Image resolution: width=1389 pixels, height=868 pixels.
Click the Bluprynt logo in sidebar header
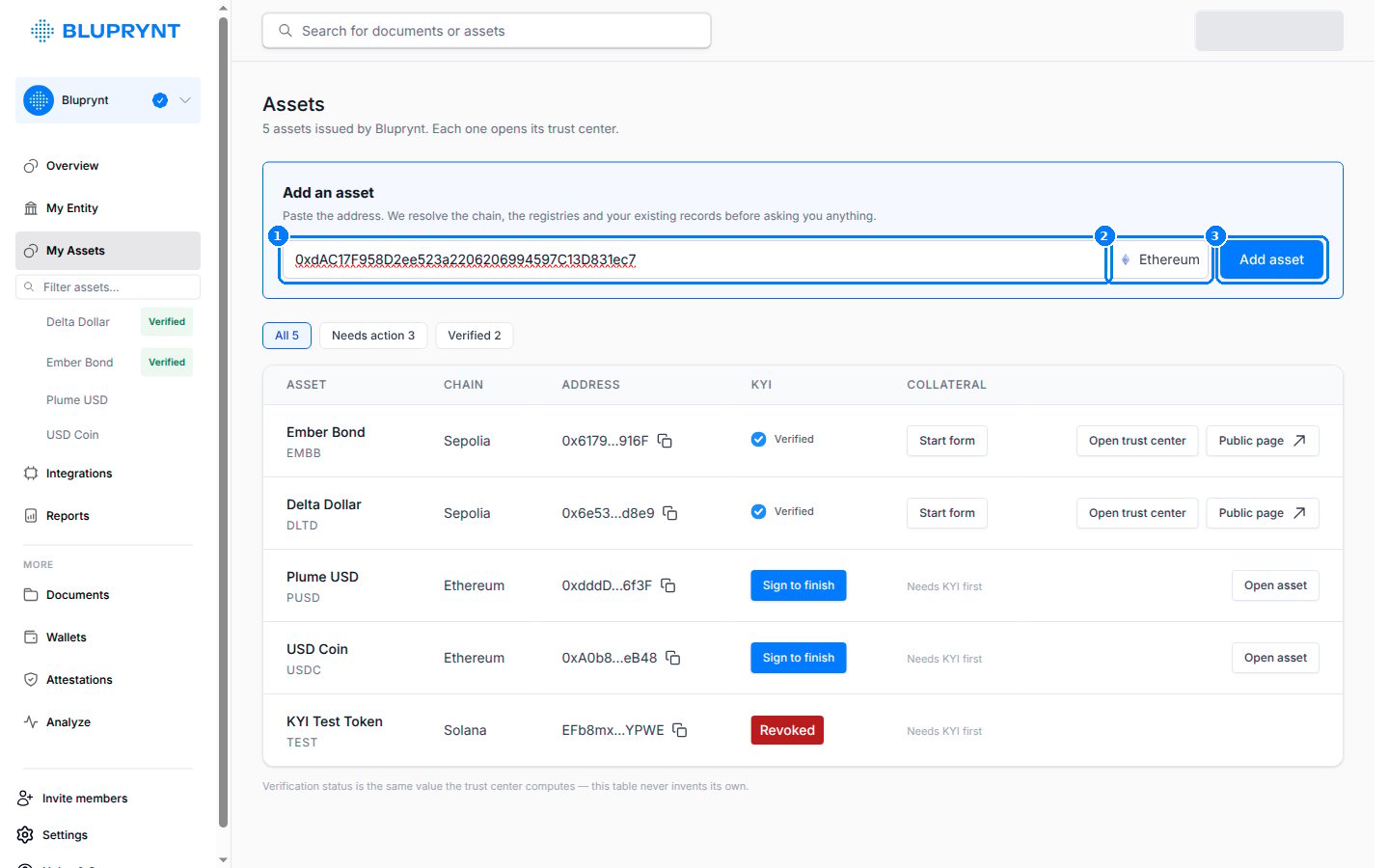pyautogui.click(x=105, y=31)
